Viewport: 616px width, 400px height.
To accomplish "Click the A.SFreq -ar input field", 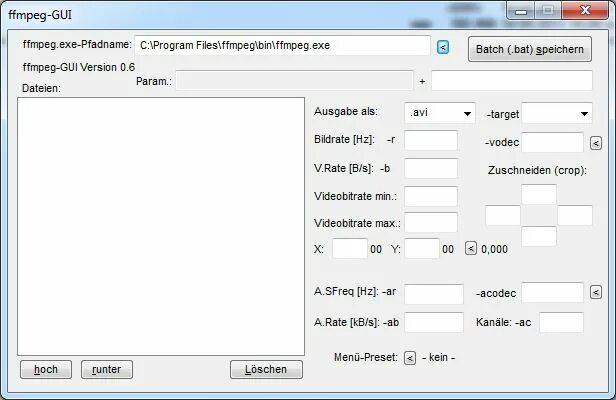I will point(434,294).
